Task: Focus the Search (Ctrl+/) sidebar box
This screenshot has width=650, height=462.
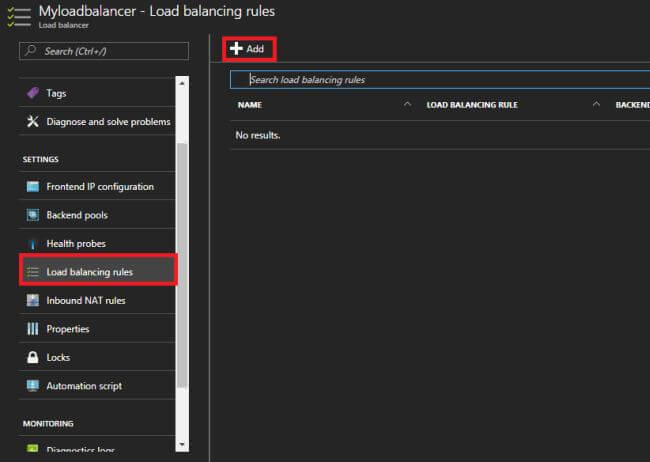Action: click(104, 51)
